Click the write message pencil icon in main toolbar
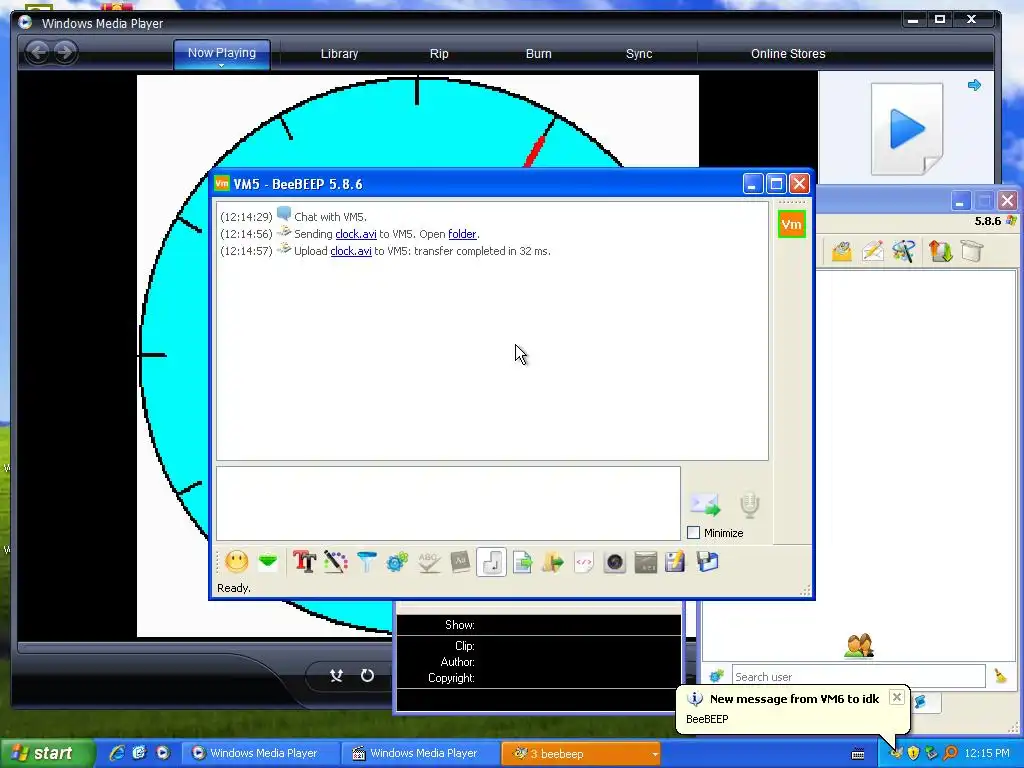The height and width of the screenshot is (768, 1024). pyautogui.click(x=872, y=251)
